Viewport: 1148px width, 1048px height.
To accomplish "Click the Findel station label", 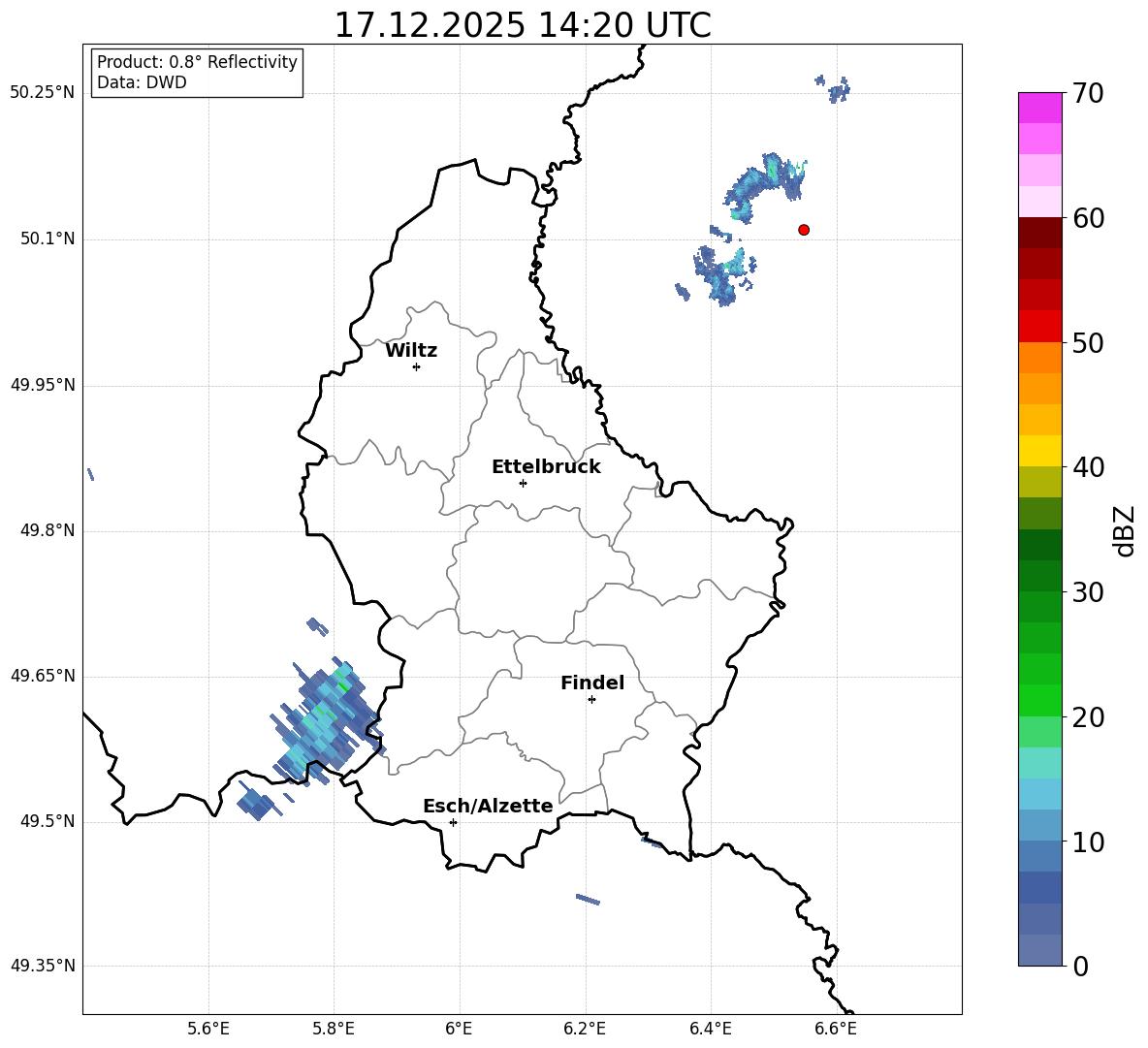I will click(x=592, y=683).
